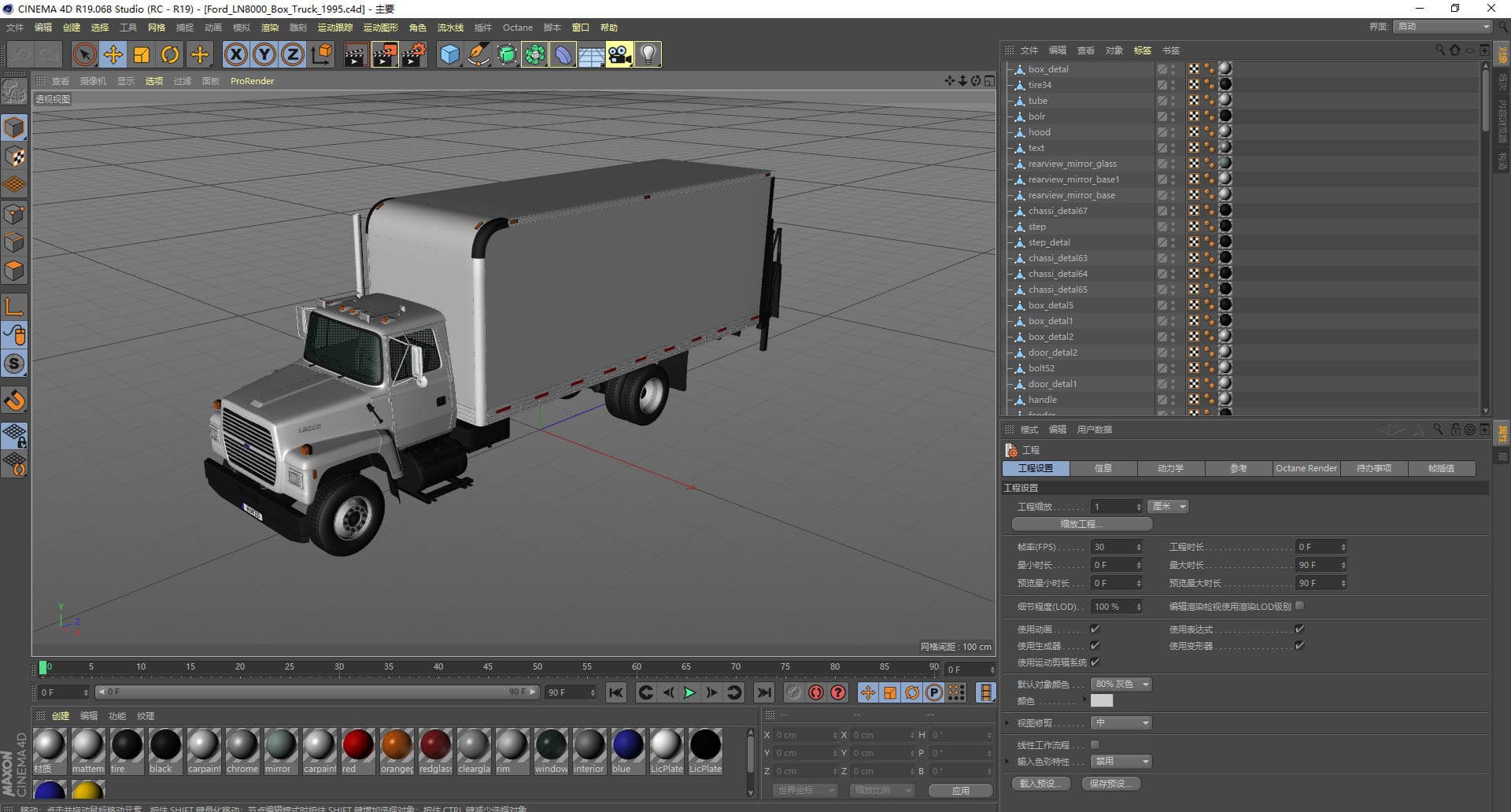Expand the View Clipping row arrow
The image size is (1511, 812).
tap(1007, 723)
